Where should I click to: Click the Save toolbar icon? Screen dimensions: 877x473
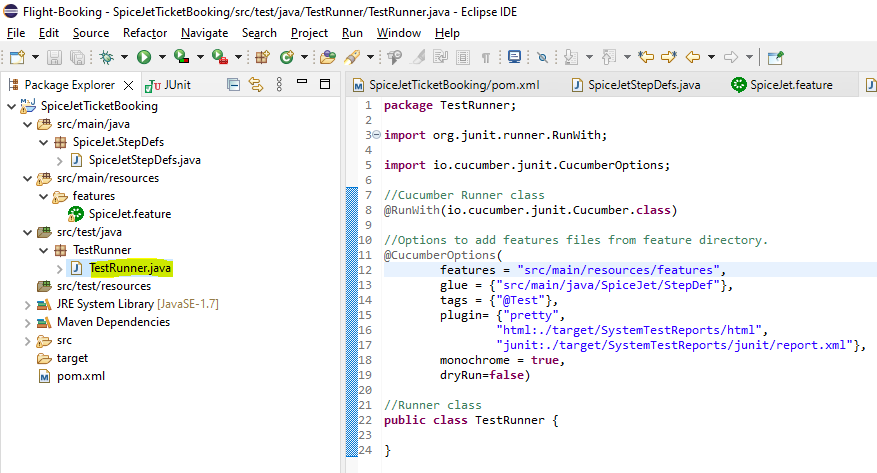coord(54,57)
